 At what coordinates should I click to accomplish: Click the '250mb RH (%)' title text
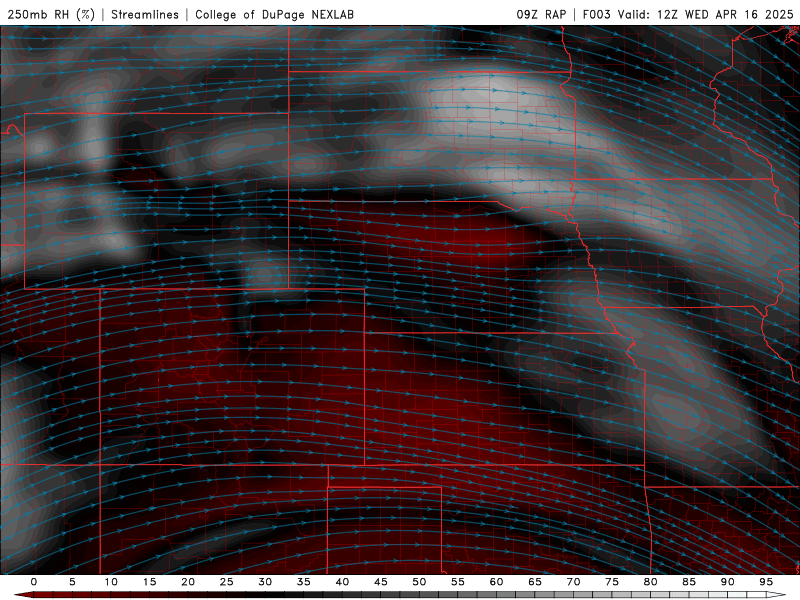52,14
